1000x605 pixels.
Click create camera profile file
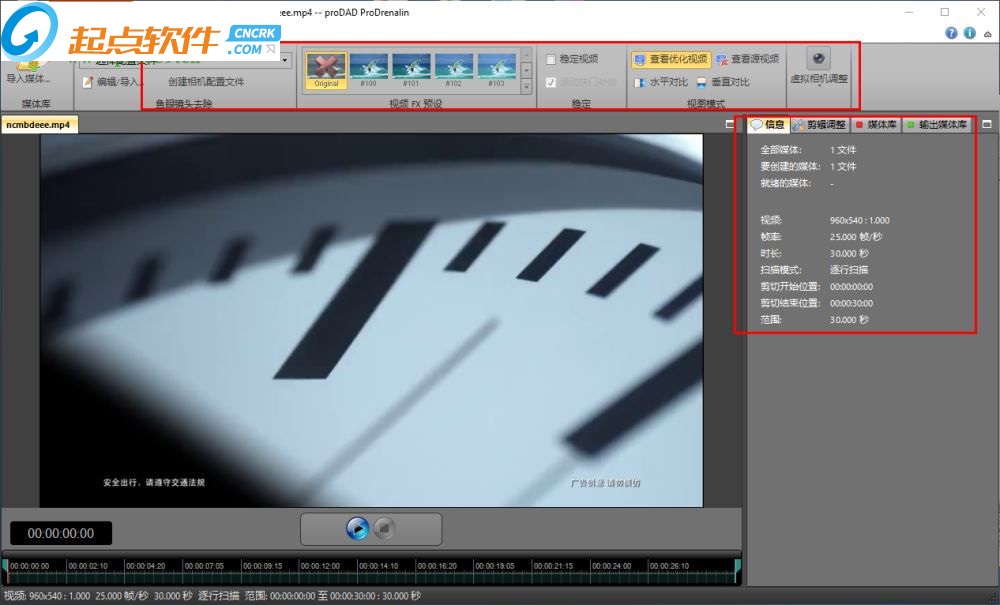(205, 82)
